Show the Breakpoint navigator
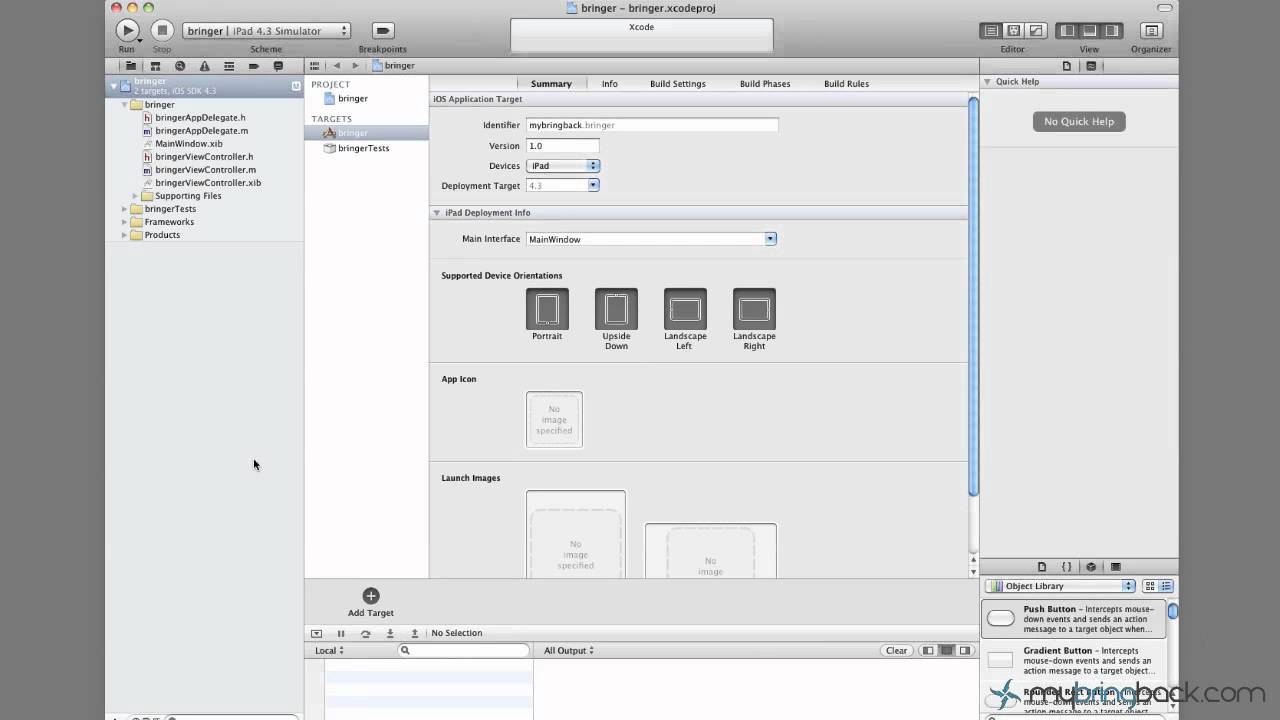Image resolution: width=1280 pixels, height=720 pixels. [254, 66]
